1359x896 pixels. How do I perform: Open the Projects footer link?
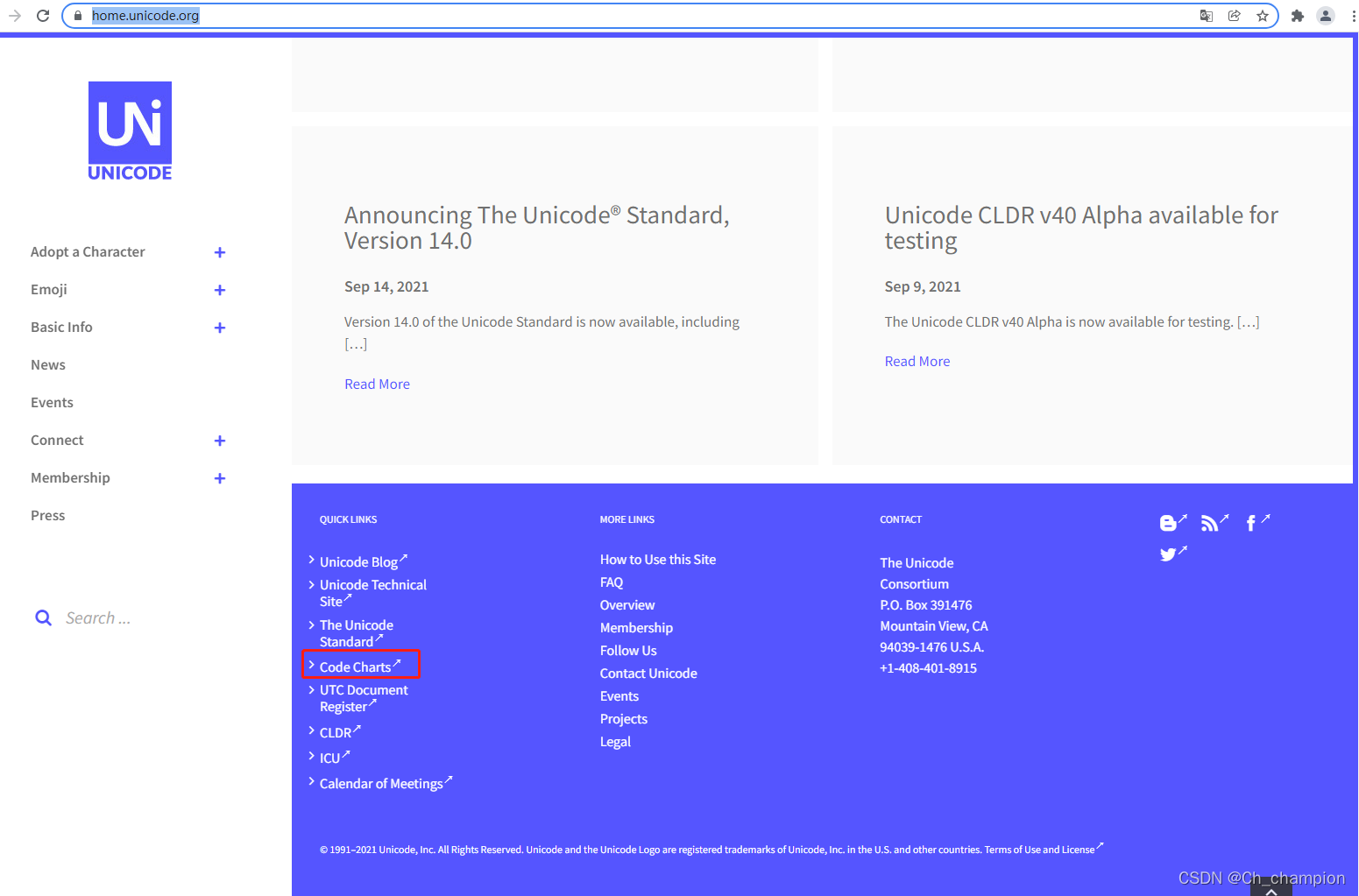click(x=624, y=719)
